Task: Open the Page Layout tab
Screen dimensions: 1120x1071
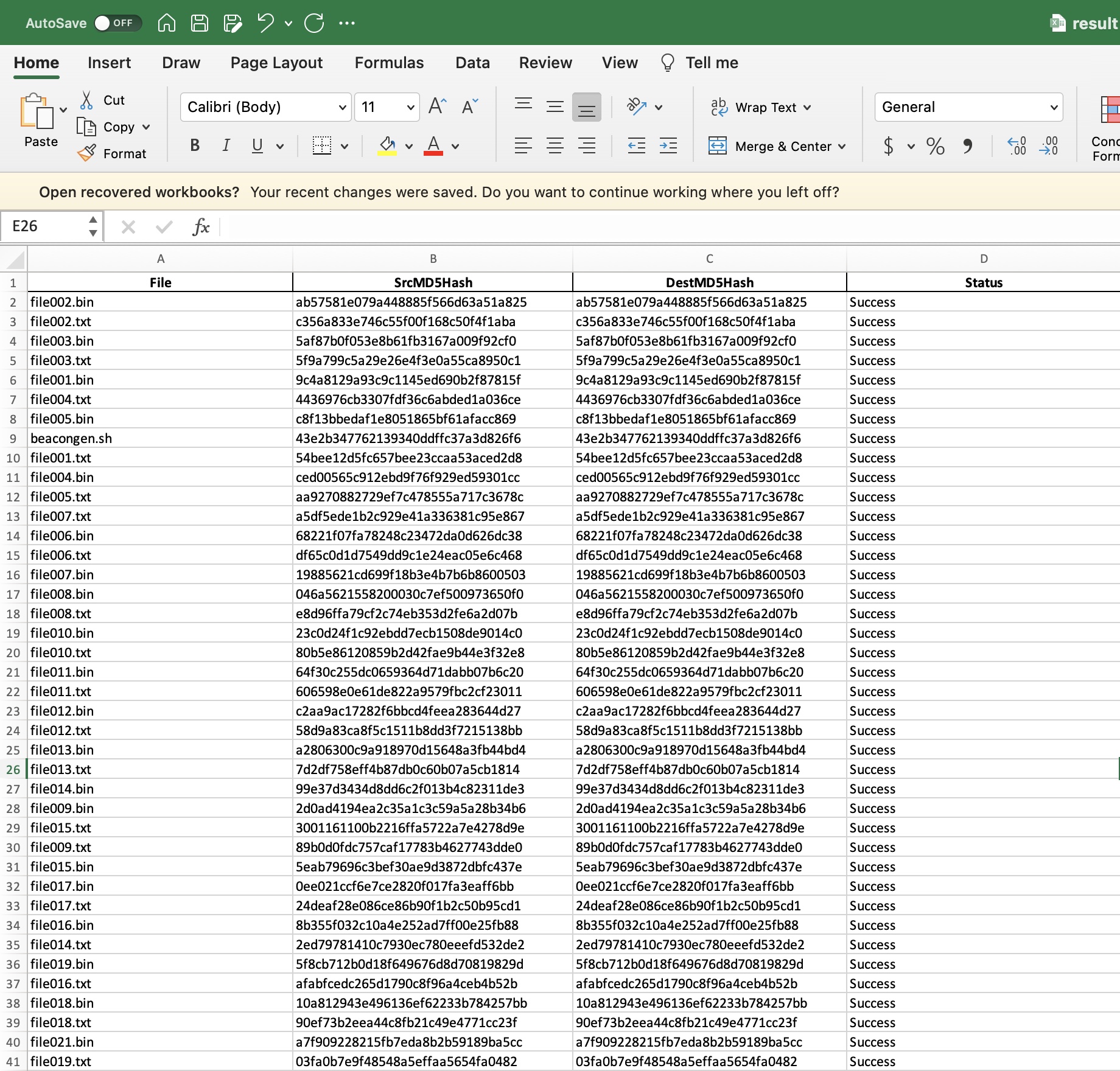Action: [x=276, y=63]
